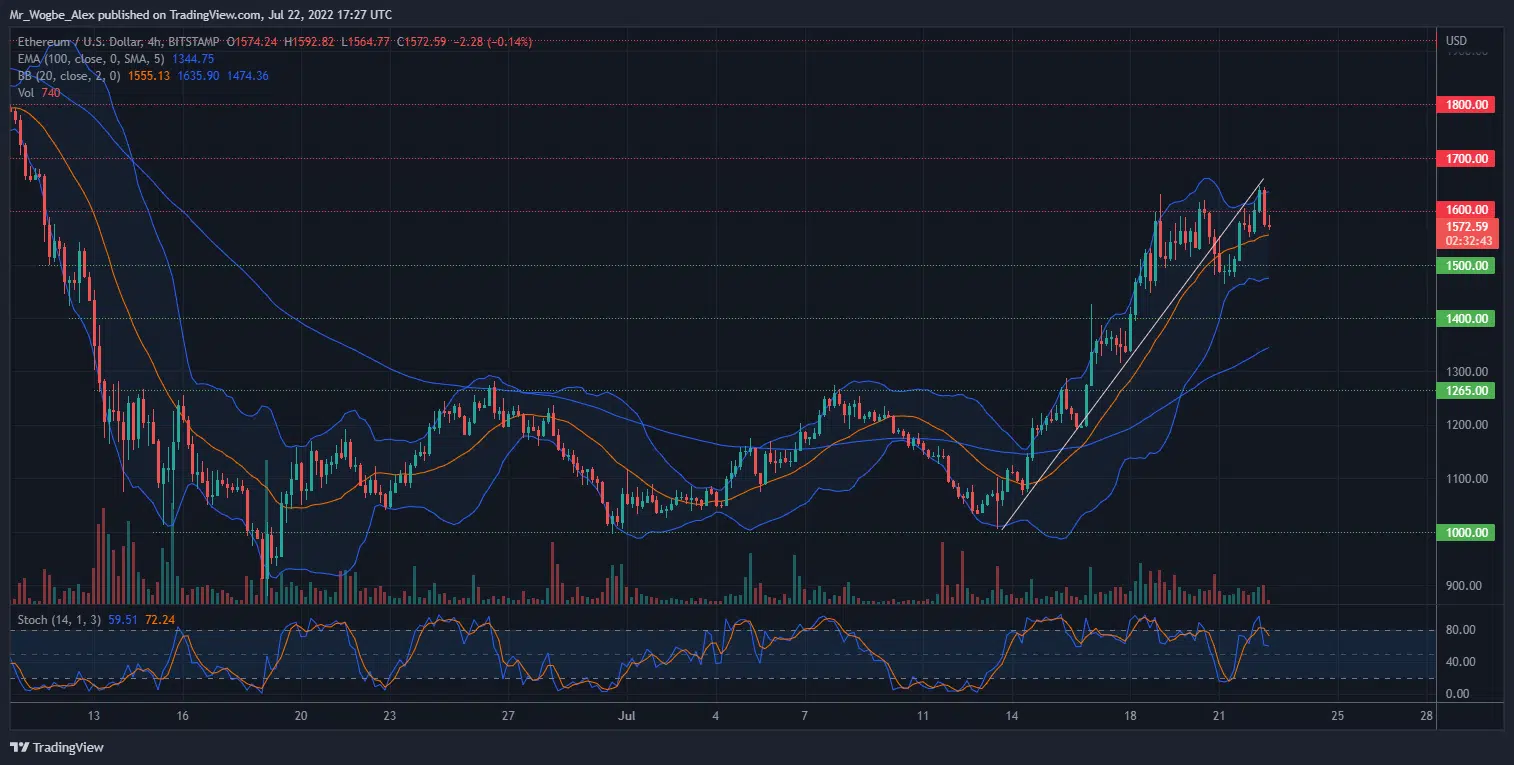Open the USD currency label on price axis
This screenshot has height=765, width=1514.
pyautogui.click(x=1456, y=41)
